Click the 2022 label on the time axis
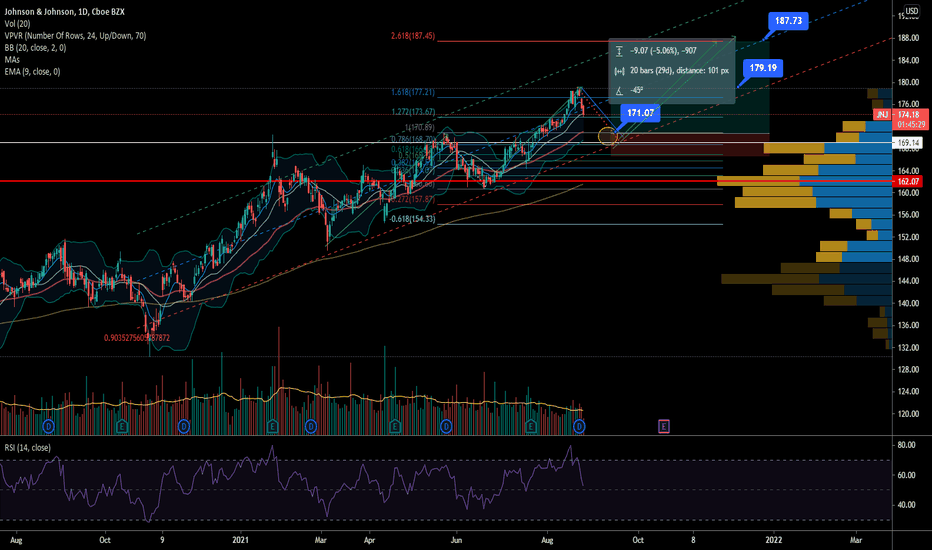Viewport: 932px width, 550px height. (773, 540)
